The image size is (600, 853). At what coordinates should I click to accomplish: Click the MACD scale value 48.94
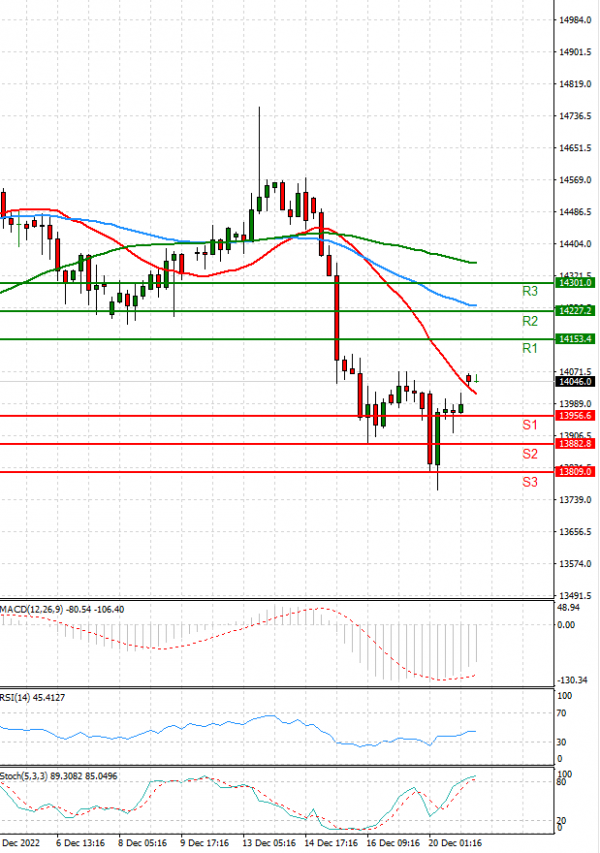click(569, 608)
